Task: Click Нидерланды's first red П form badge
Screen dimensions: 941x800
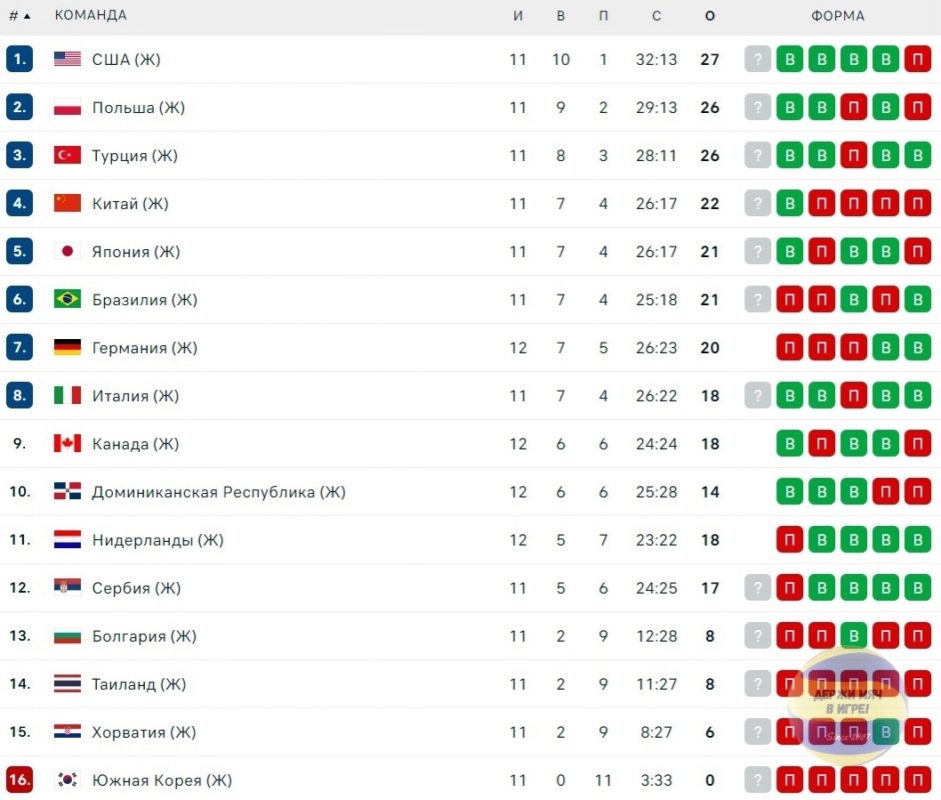Action: pyautogui.click(x=789, y=540)
